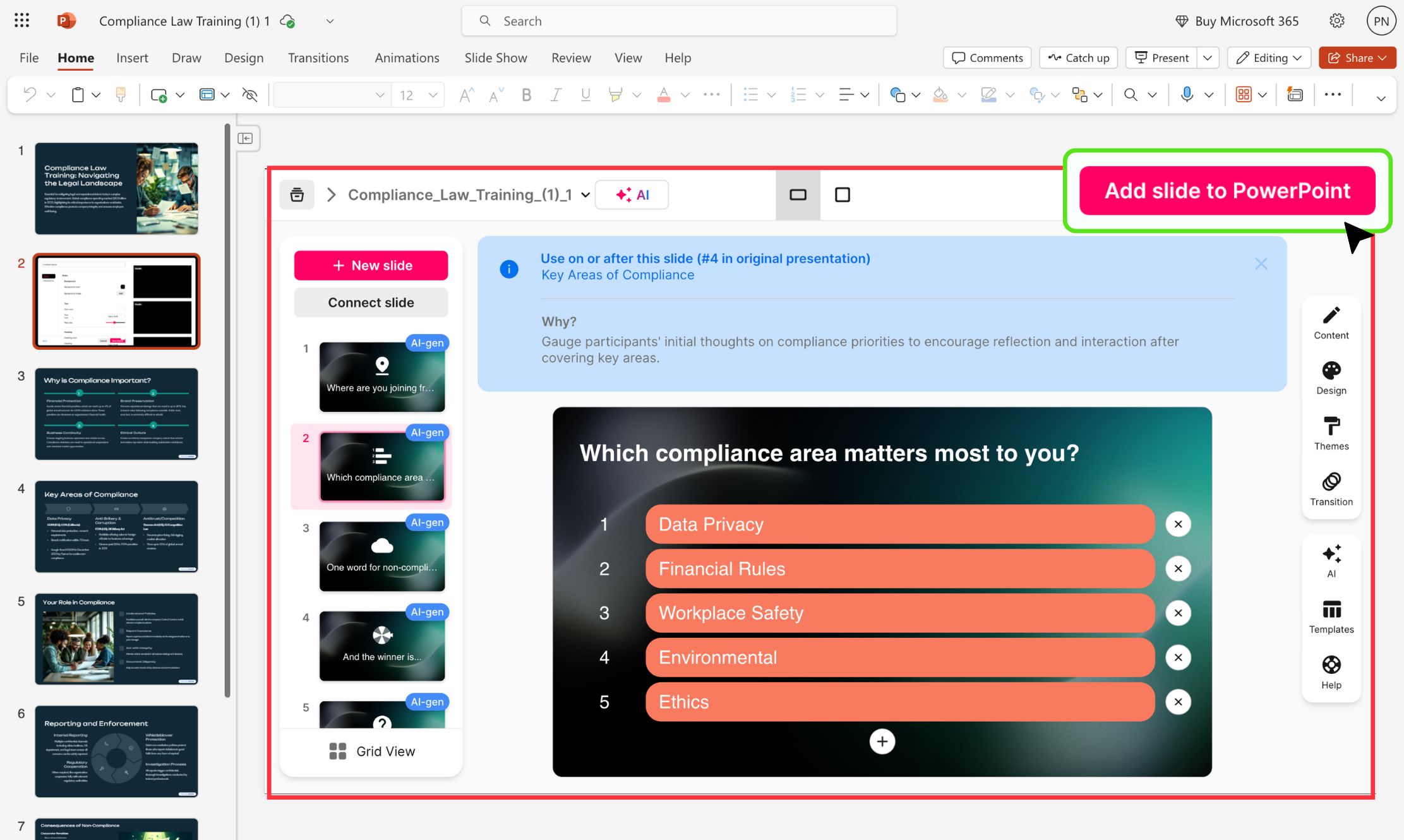Open the Slide Show ribbon tab
This screenshot has height=840, width=1404.
point(496,57)
